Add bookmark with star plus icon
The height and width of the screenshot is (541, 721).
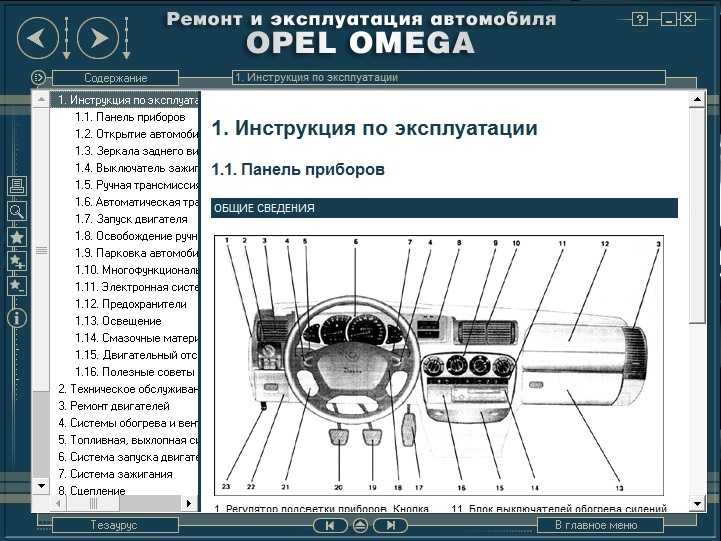17,261
